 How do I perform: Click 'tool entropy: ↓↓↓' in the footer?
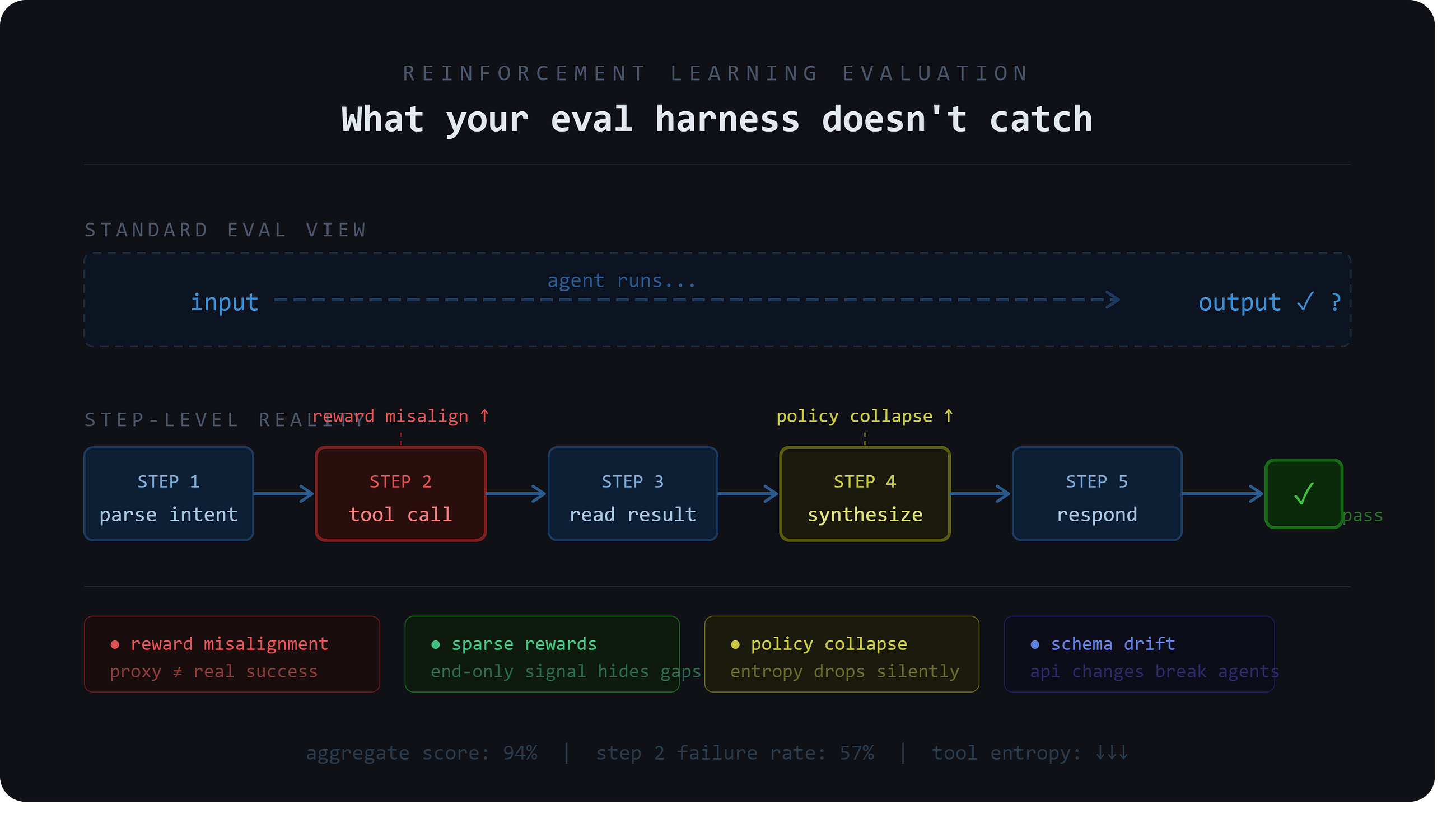1030,753
